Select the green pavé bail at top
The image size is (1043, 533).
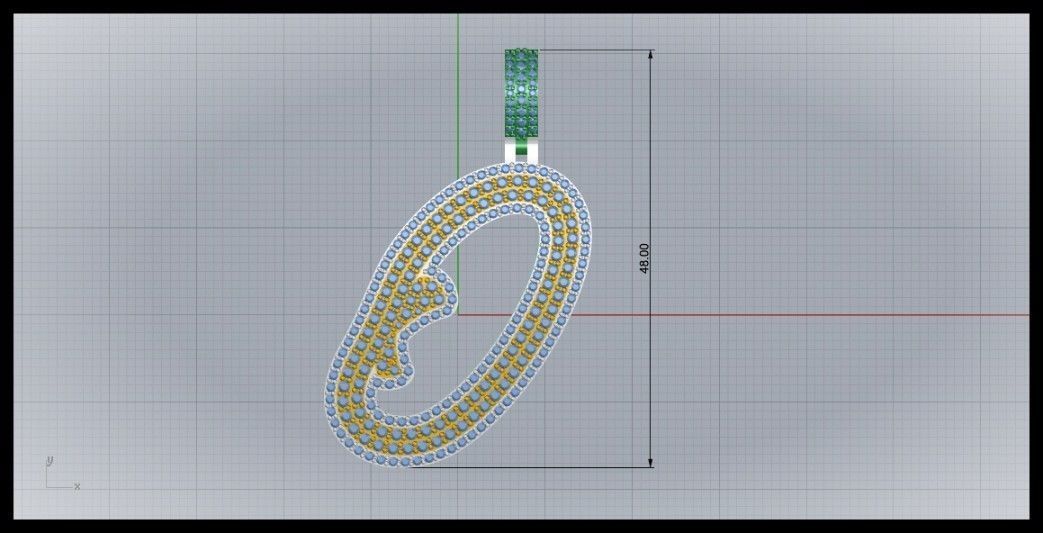click(522, 94)
